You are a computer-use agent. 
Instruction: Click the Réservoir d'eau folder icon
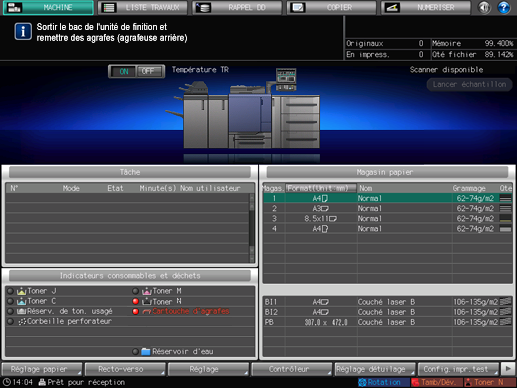point(146,351)
